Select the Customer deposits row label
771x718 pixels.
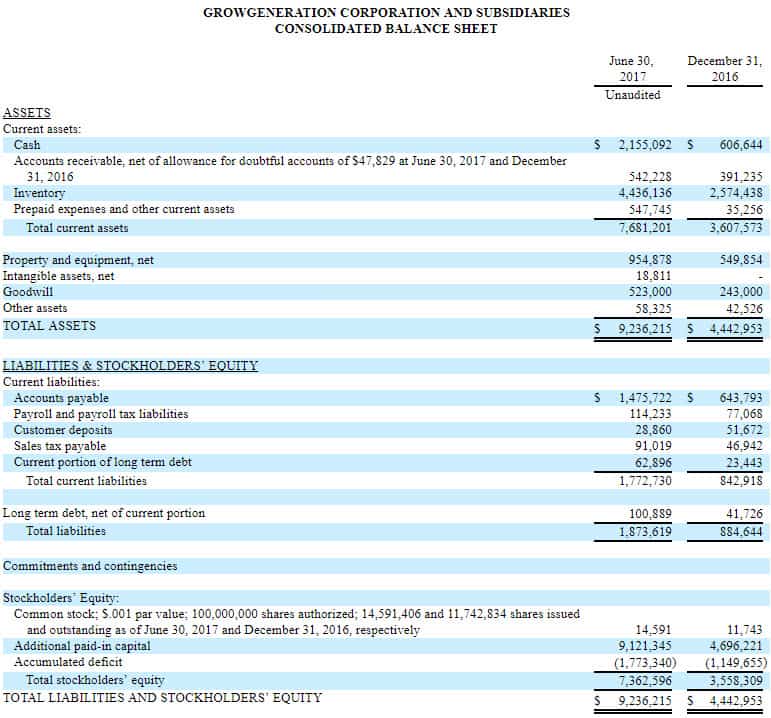tap(63, 430)
